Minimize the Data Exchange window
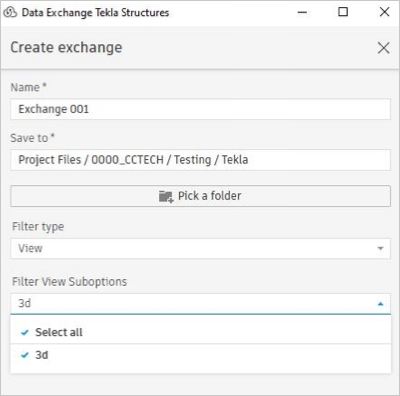Image resolution: width=400 pixels, height=396 pixels. (302, 12)
